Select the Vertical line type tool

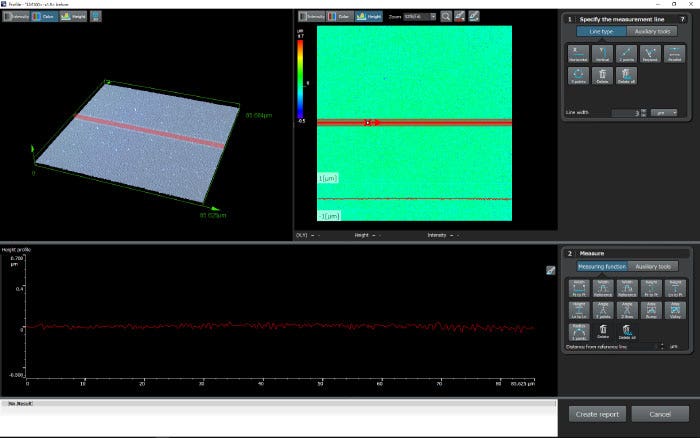tap(603, 53)
